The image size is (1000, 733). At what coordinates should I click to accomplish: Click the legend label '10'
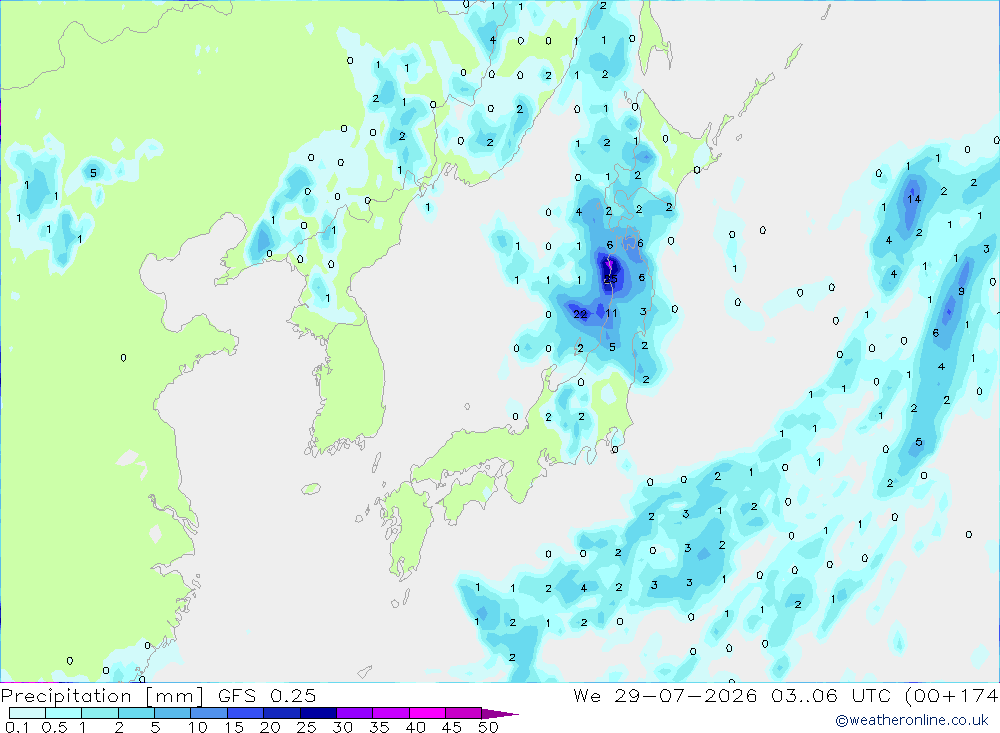point(198,727)
